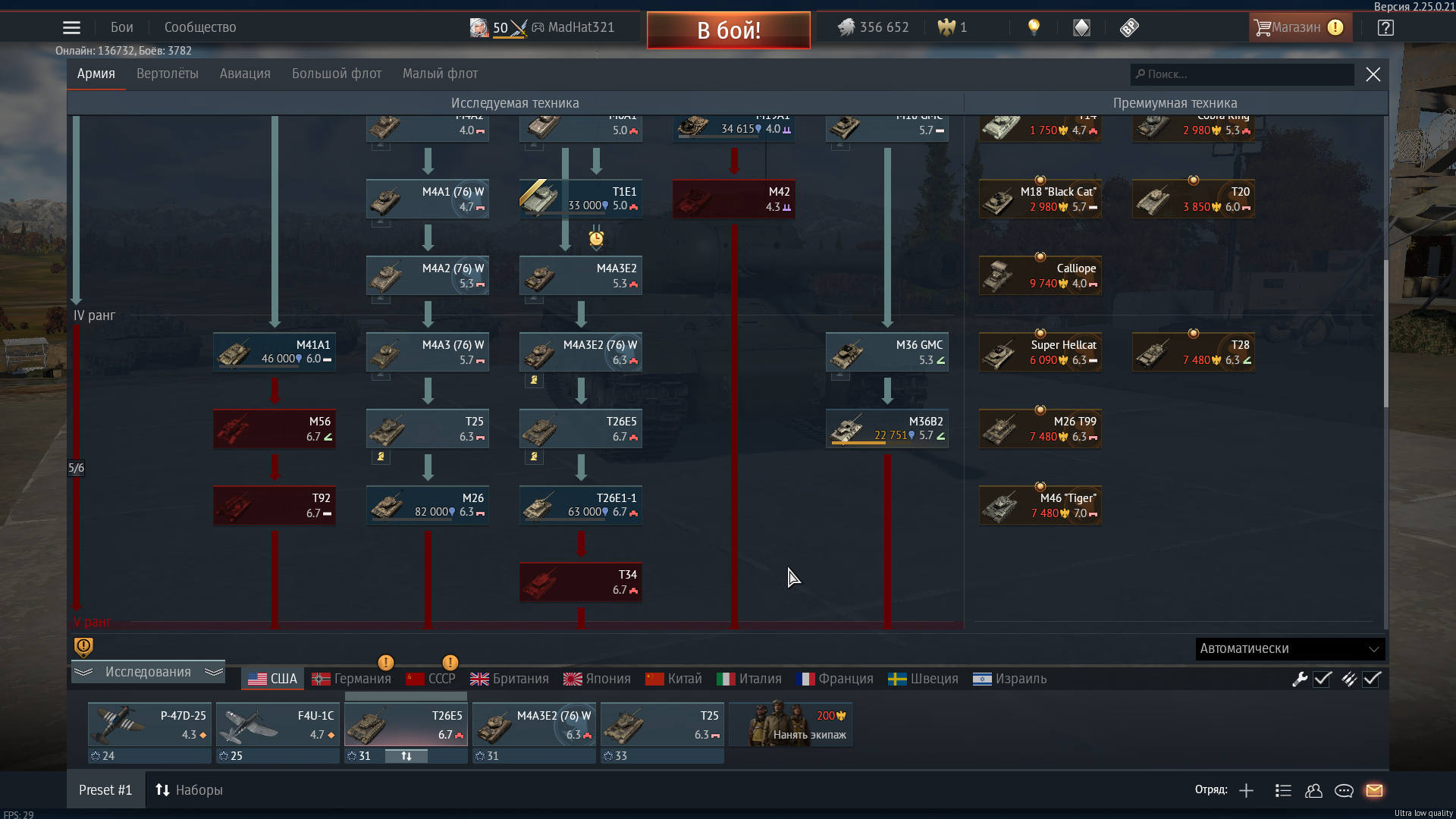Close the research tree window
Image resolution: width=1456 pixels, height=819 pixels.
(x=1373, y=74)
